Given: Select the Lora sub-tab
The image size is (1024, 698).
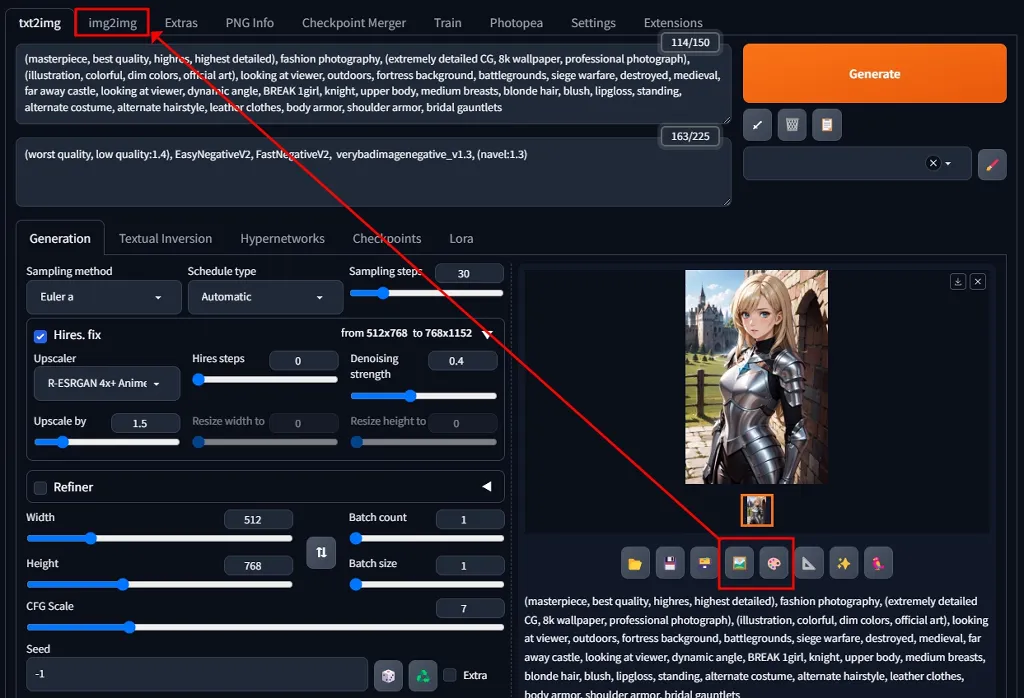Looking at the screenshot, I should click(461, 238).
